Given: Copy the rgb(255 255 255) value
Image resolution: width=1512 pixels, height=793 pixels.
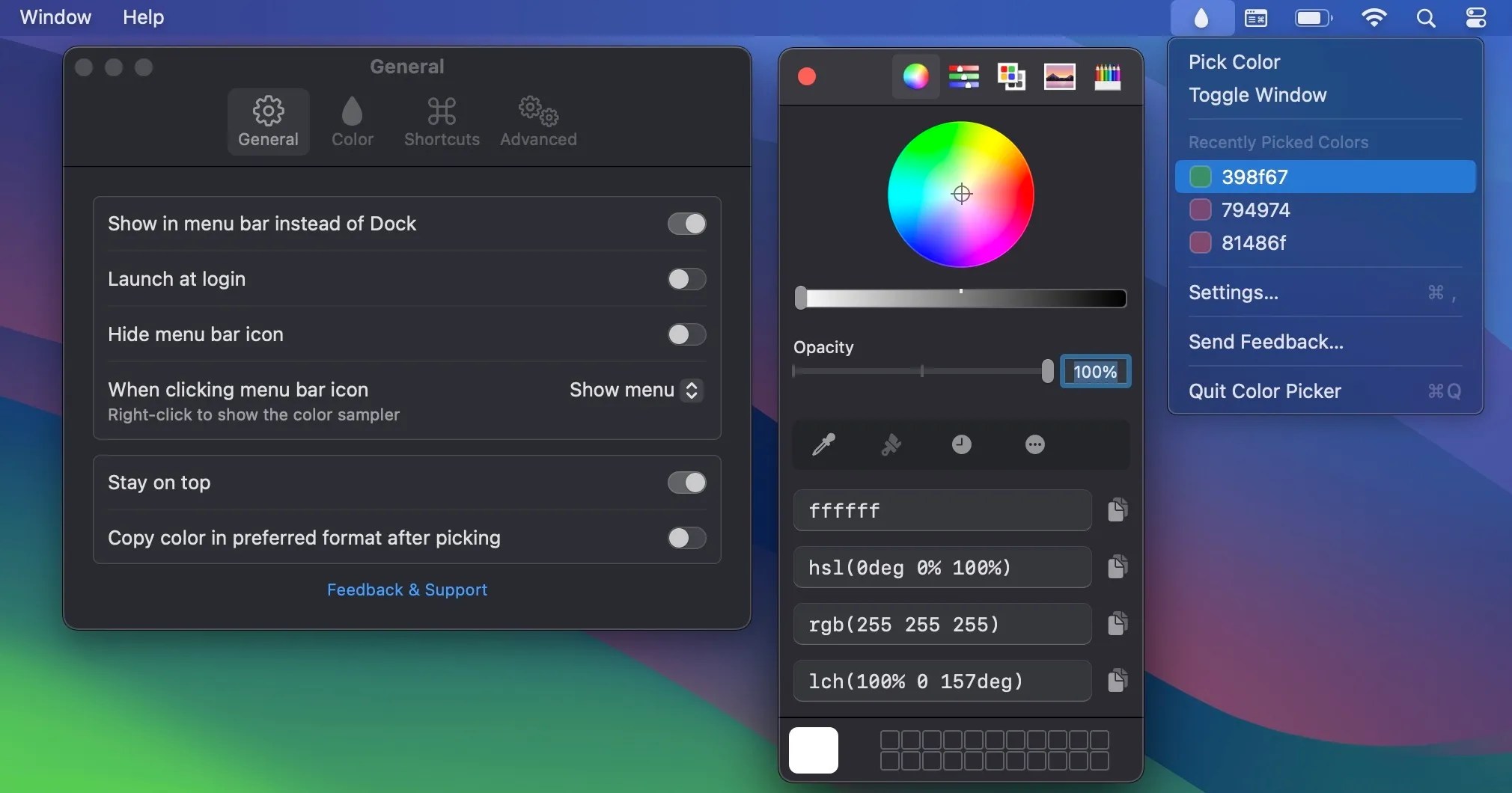Looking at the screenshot, I should 1118,624.
